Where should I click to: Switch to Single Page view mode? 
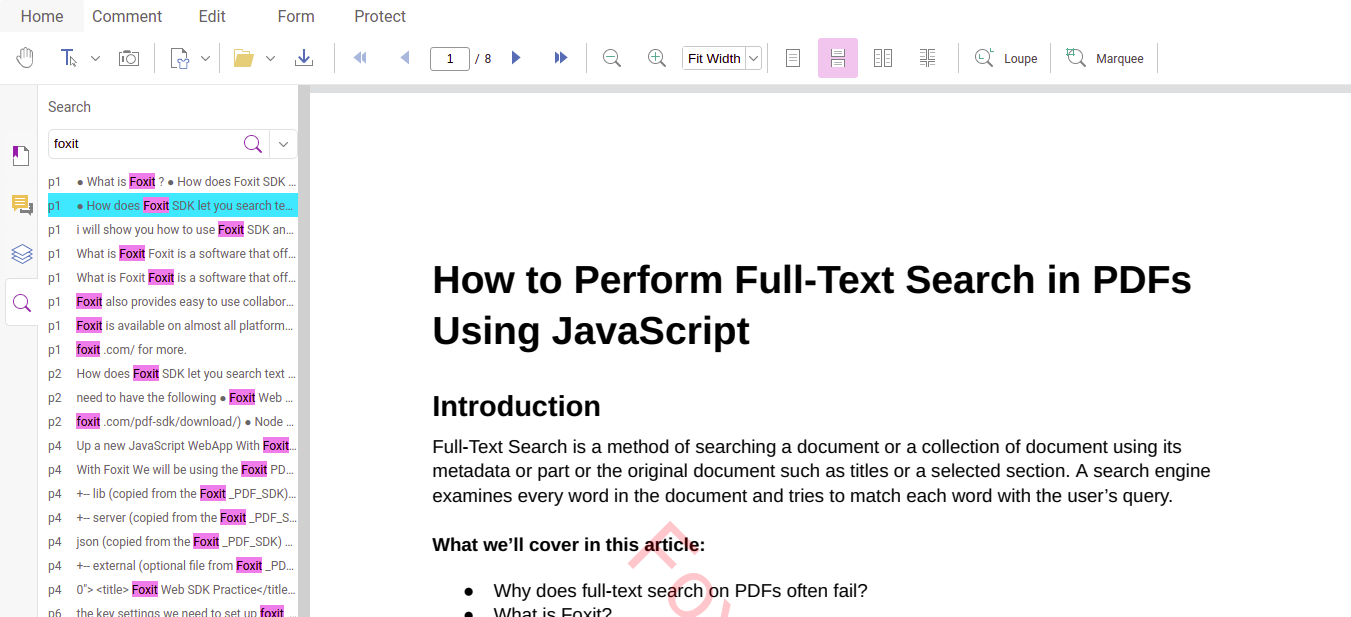pos(792,57)
